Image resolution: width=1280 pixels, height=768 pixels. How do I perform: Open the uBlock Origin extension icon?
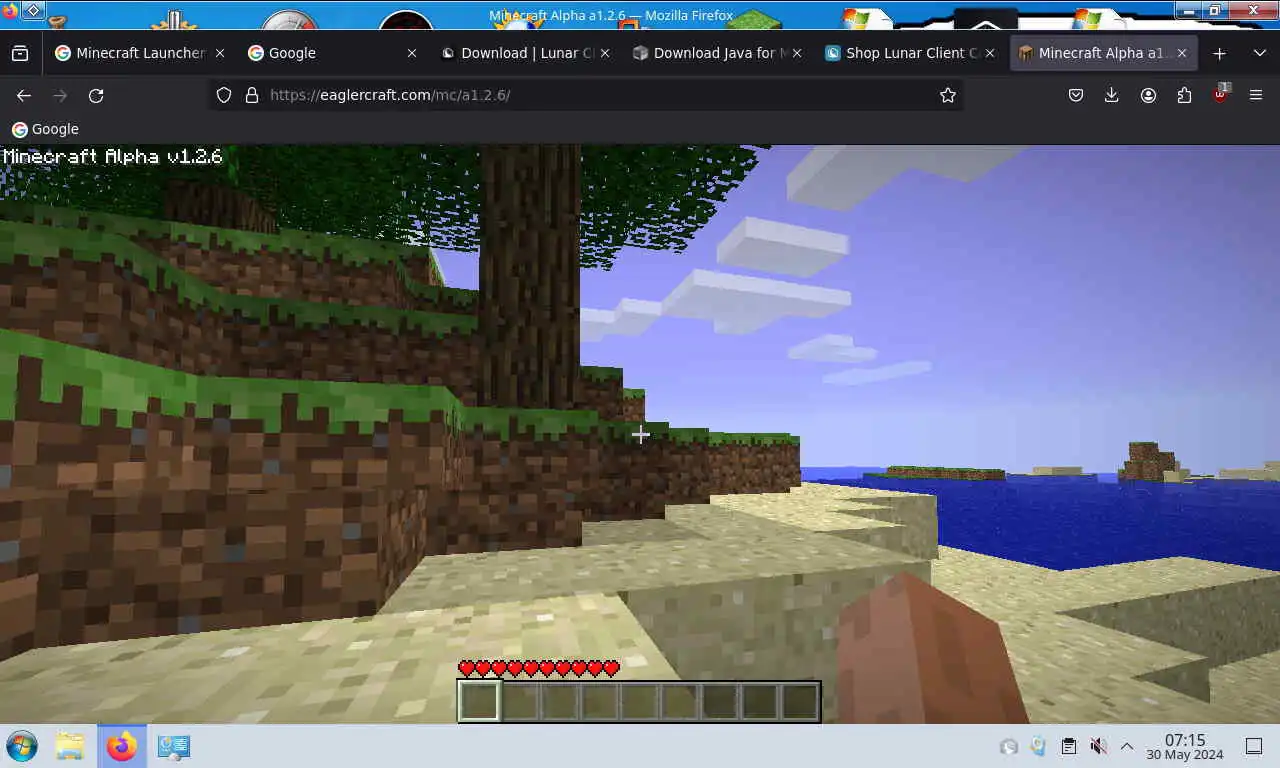(1220, 95)
